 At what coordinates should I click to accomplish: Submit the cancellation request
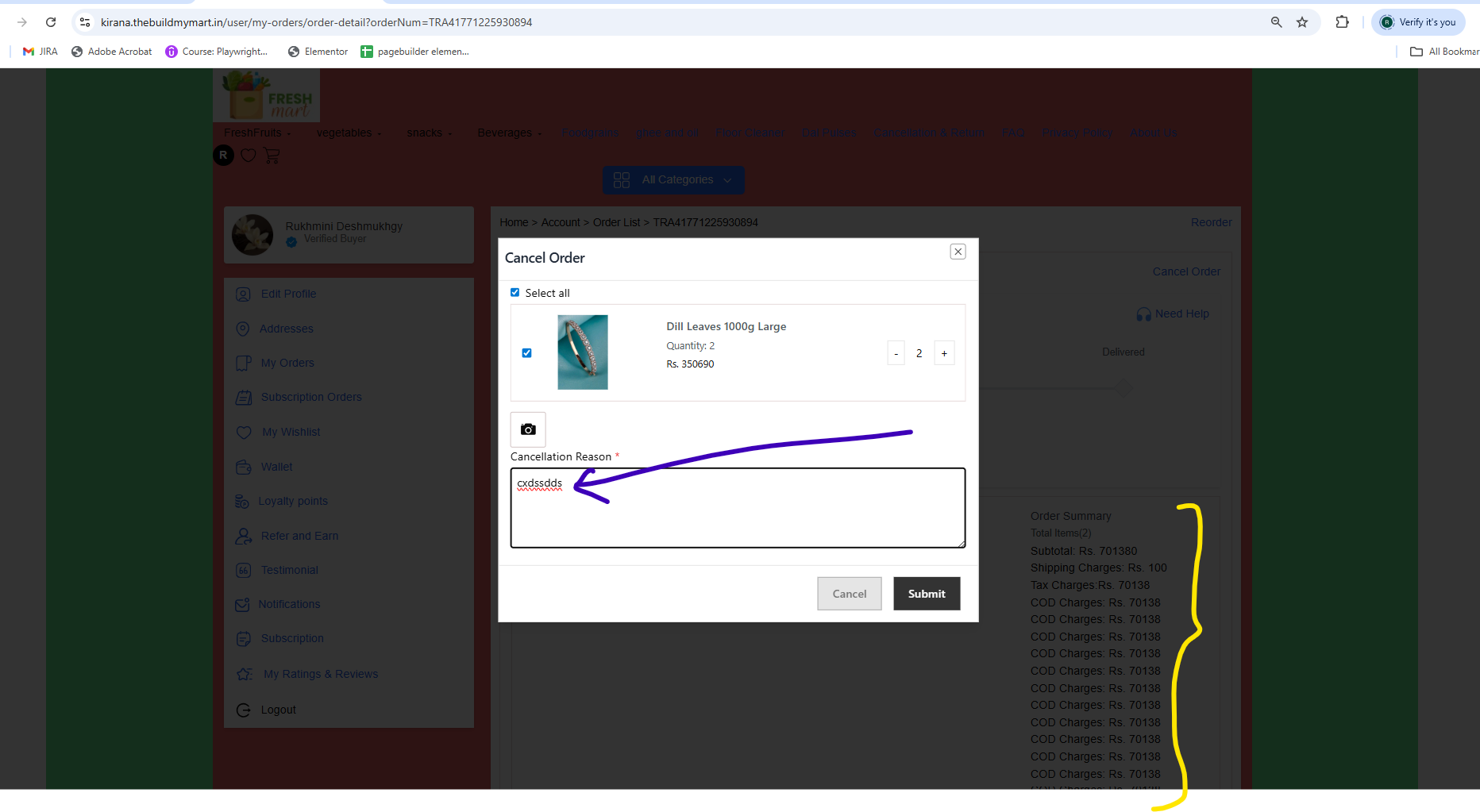[x=927, y=594]
